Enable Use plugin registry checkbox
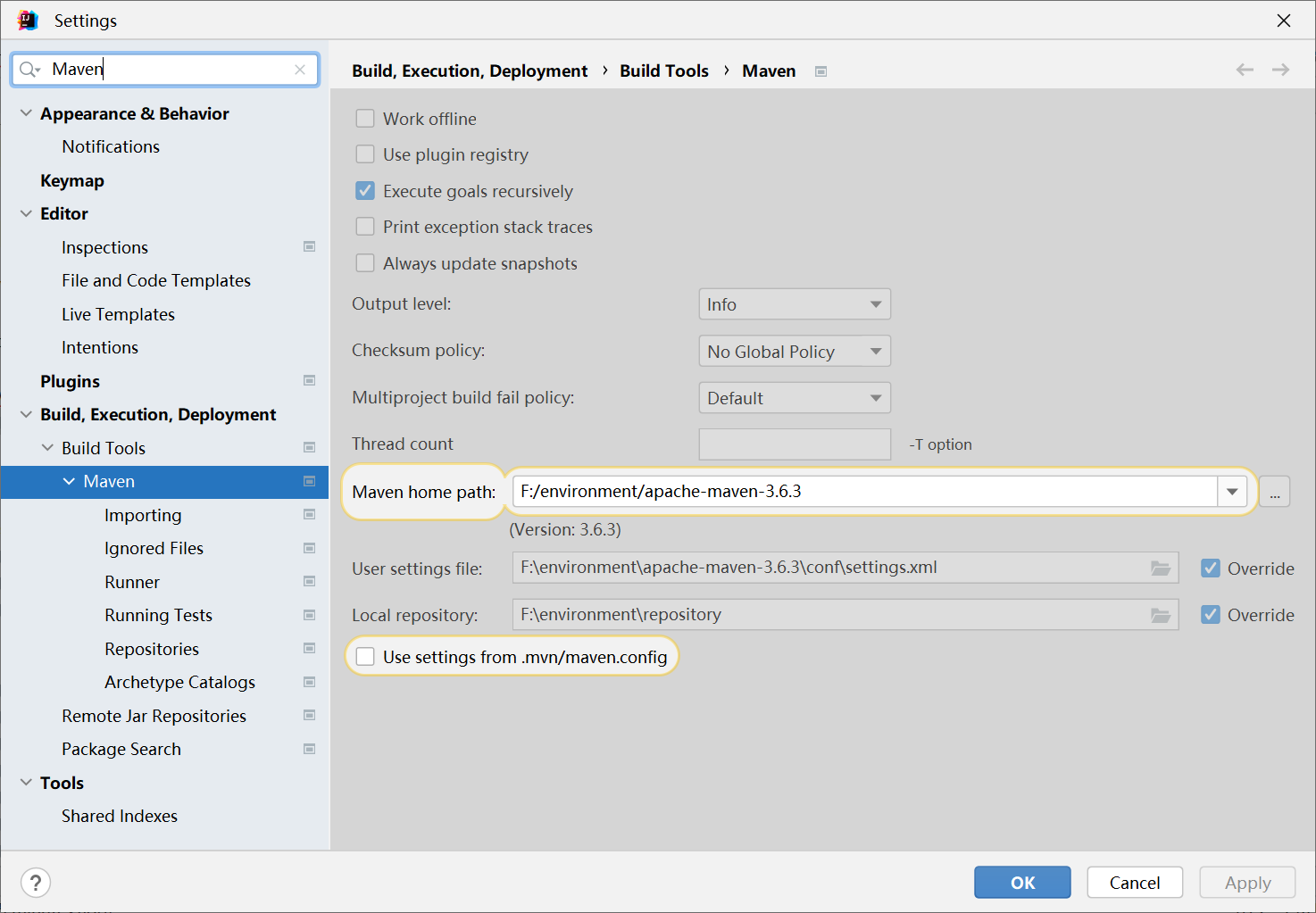This screenshot has width=1316, height=913. (365, 154)
